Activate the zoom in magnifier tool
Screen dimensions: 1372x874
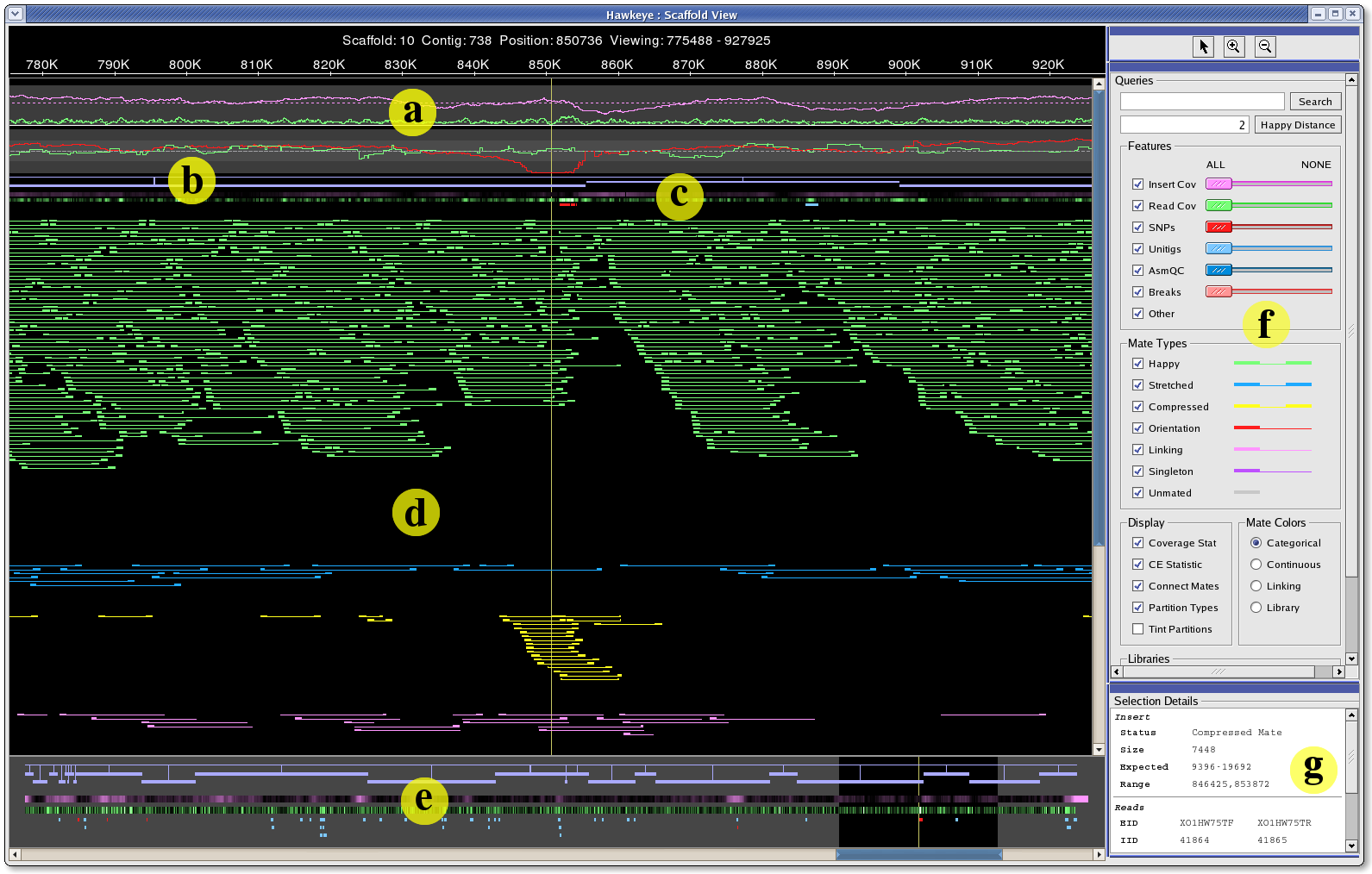coord(1234,47)
